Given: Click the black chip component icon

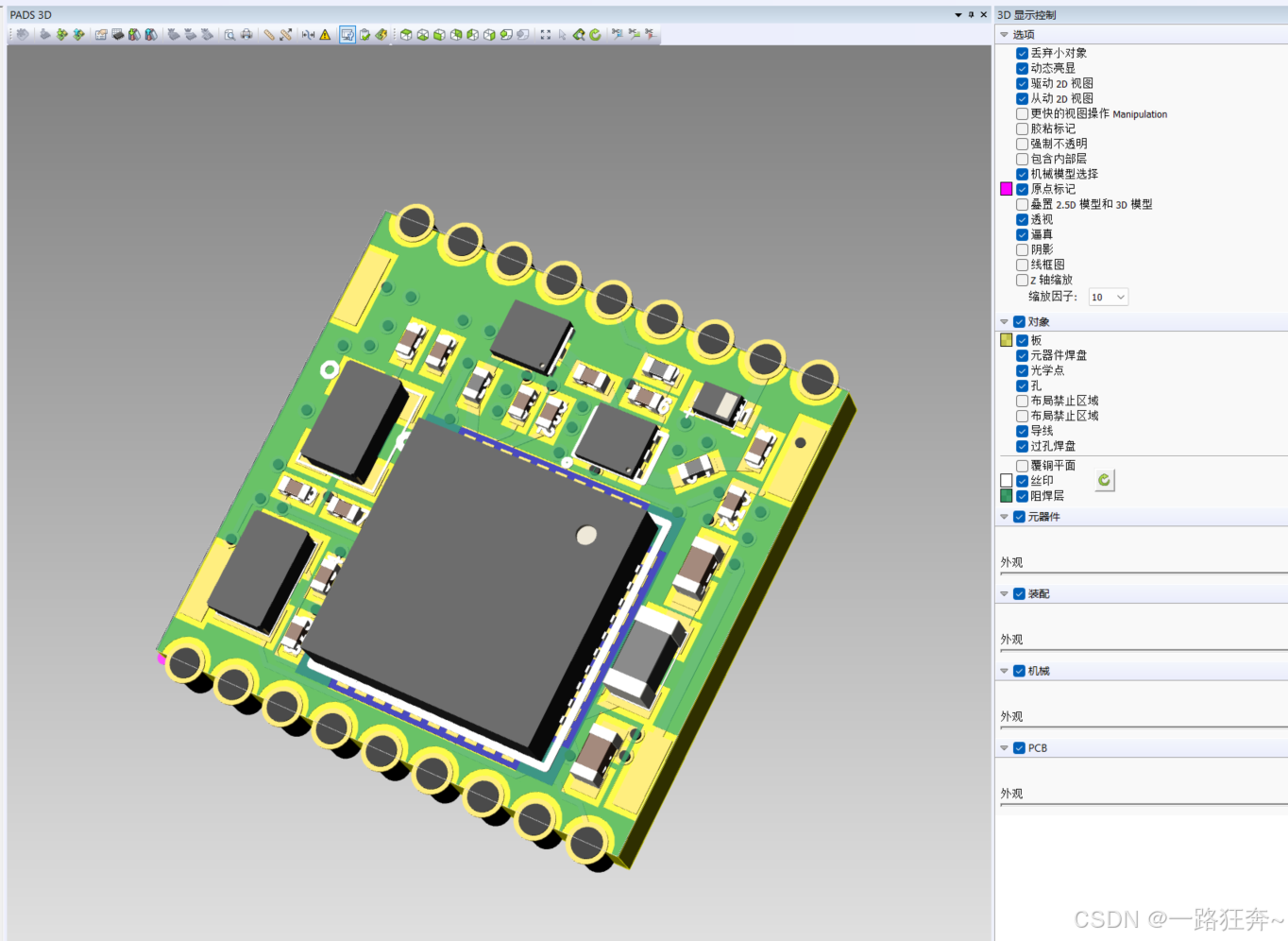Looking at the screenshot, I should [x=117, y=34].
